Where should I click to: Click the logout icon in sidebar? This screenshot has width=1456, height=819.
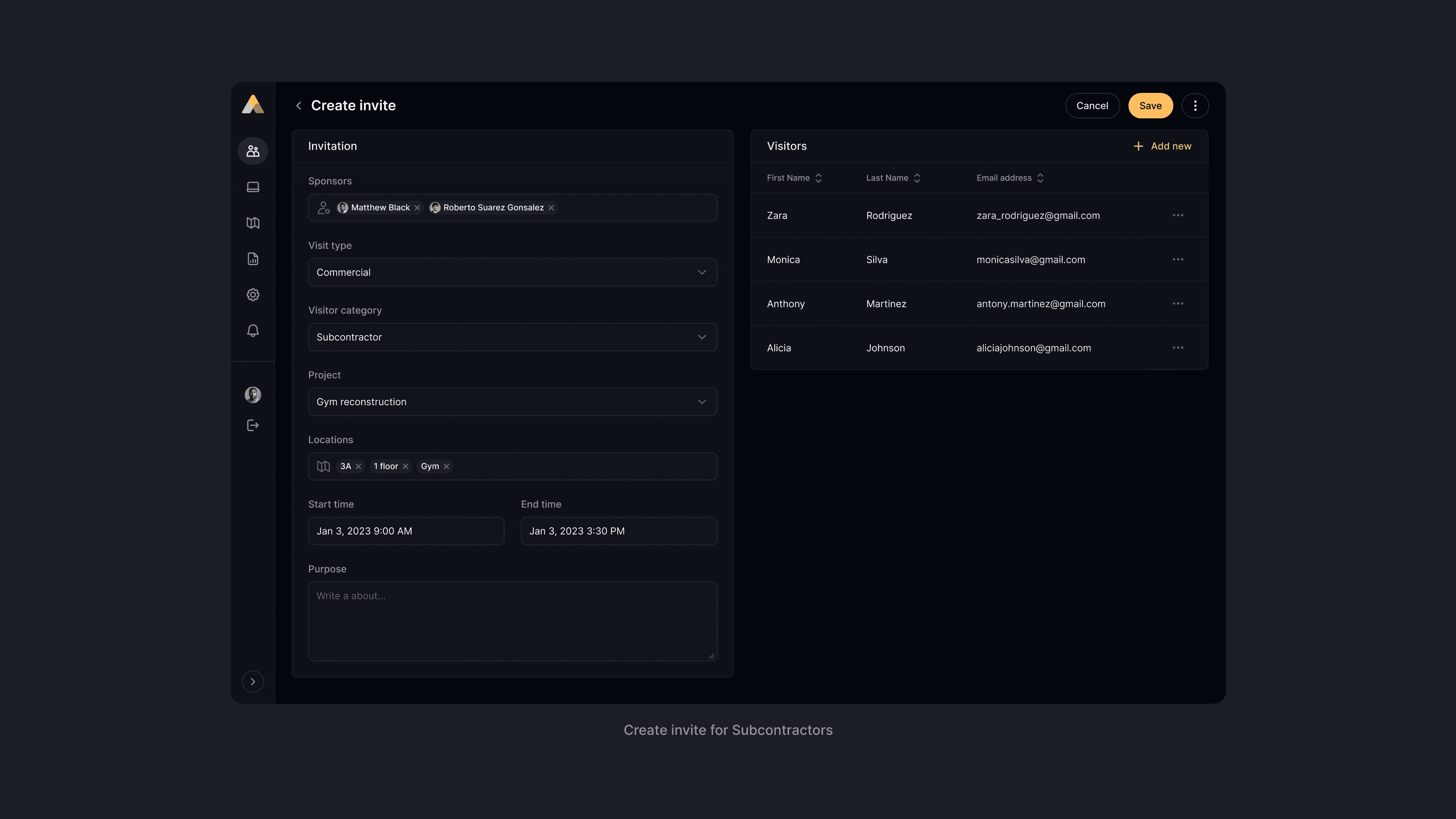[253, 425]
